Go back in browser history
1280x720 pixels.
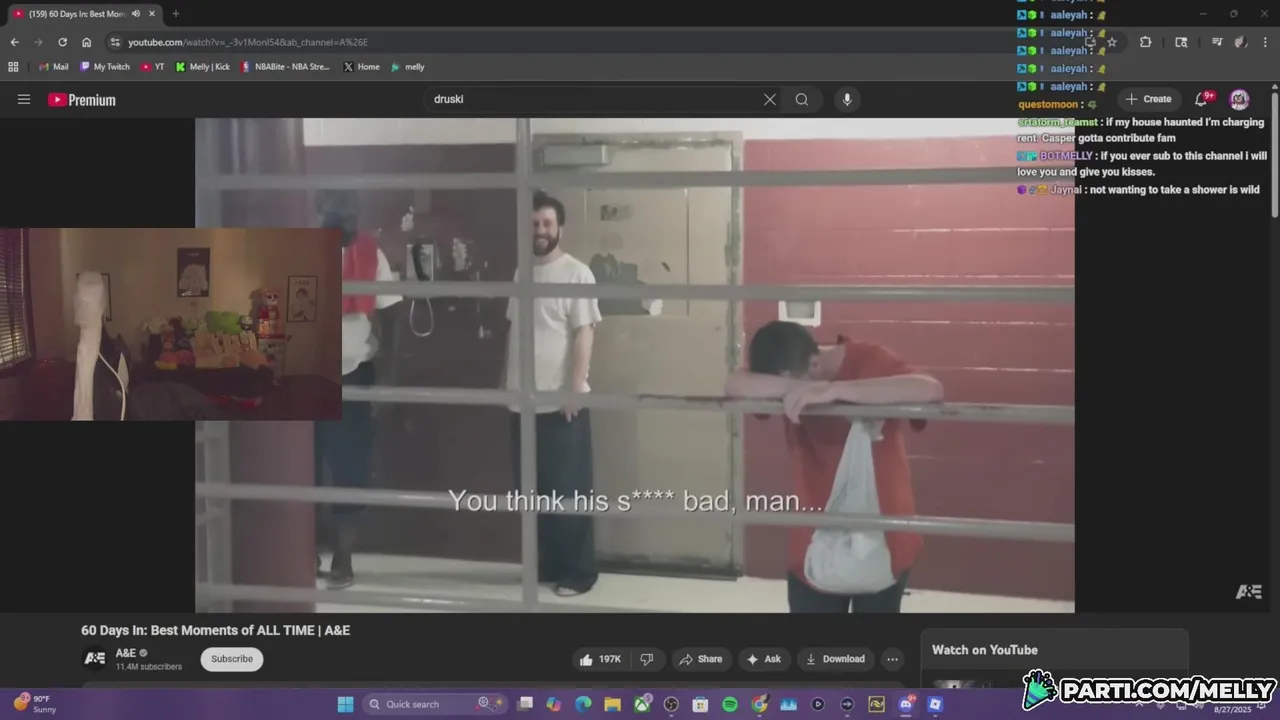tap(14, 42)
